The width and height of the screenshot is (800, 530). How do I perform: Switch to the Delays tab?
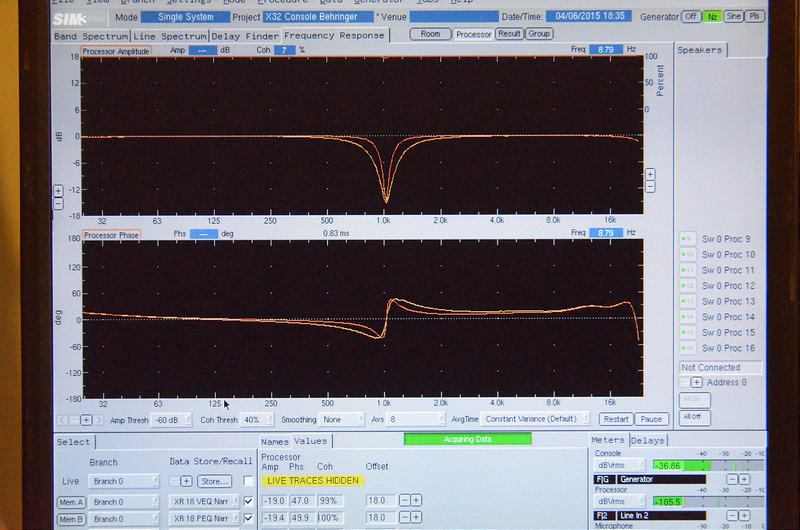point(647,440)
